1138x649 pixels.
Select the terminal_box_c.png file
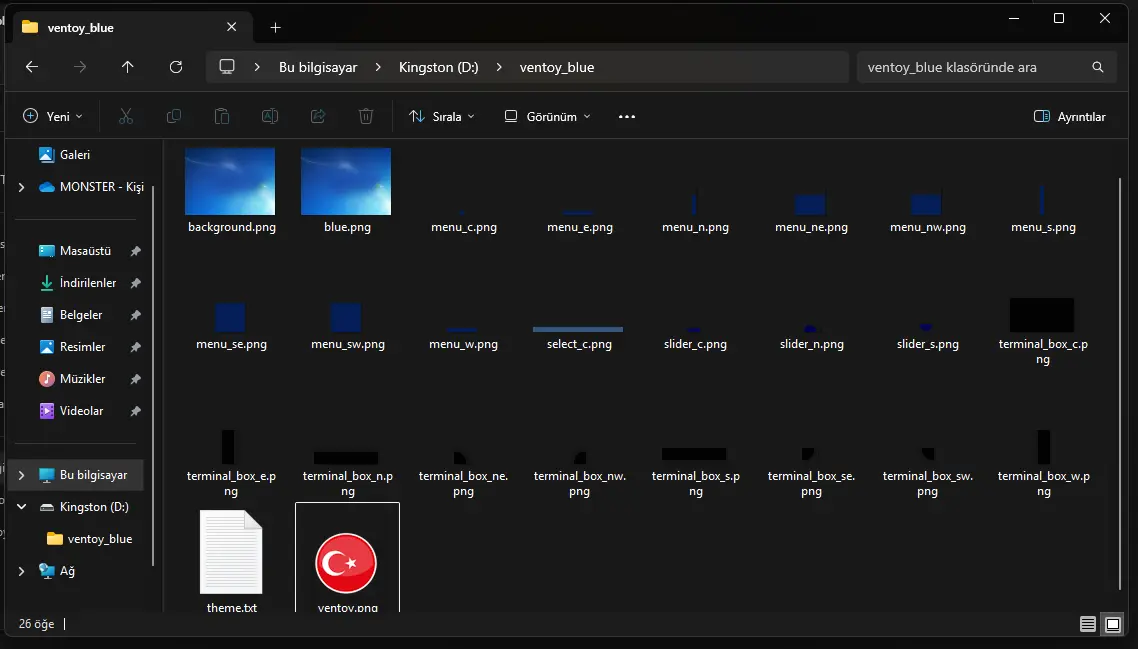click(1043, 330)
